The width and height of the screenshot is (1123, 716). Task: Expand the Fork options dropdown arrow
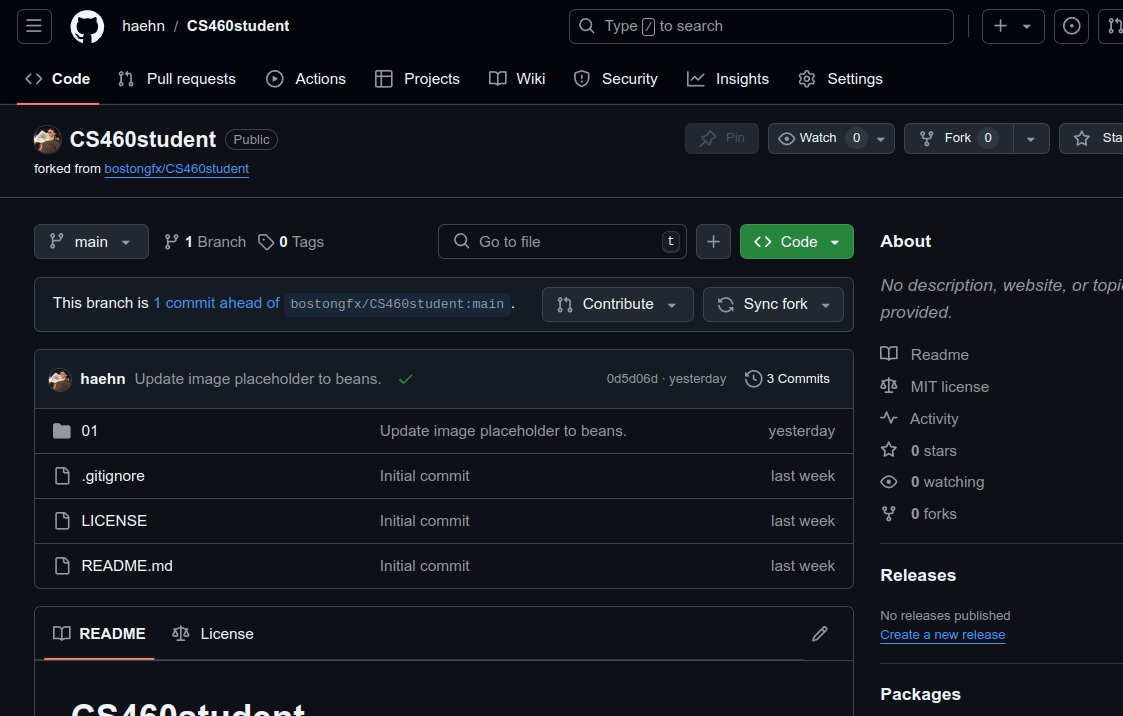1031,138
